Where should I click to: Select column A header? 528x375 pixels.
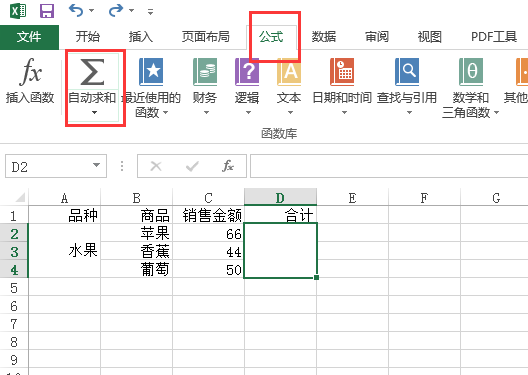click(x=64, y=198)
